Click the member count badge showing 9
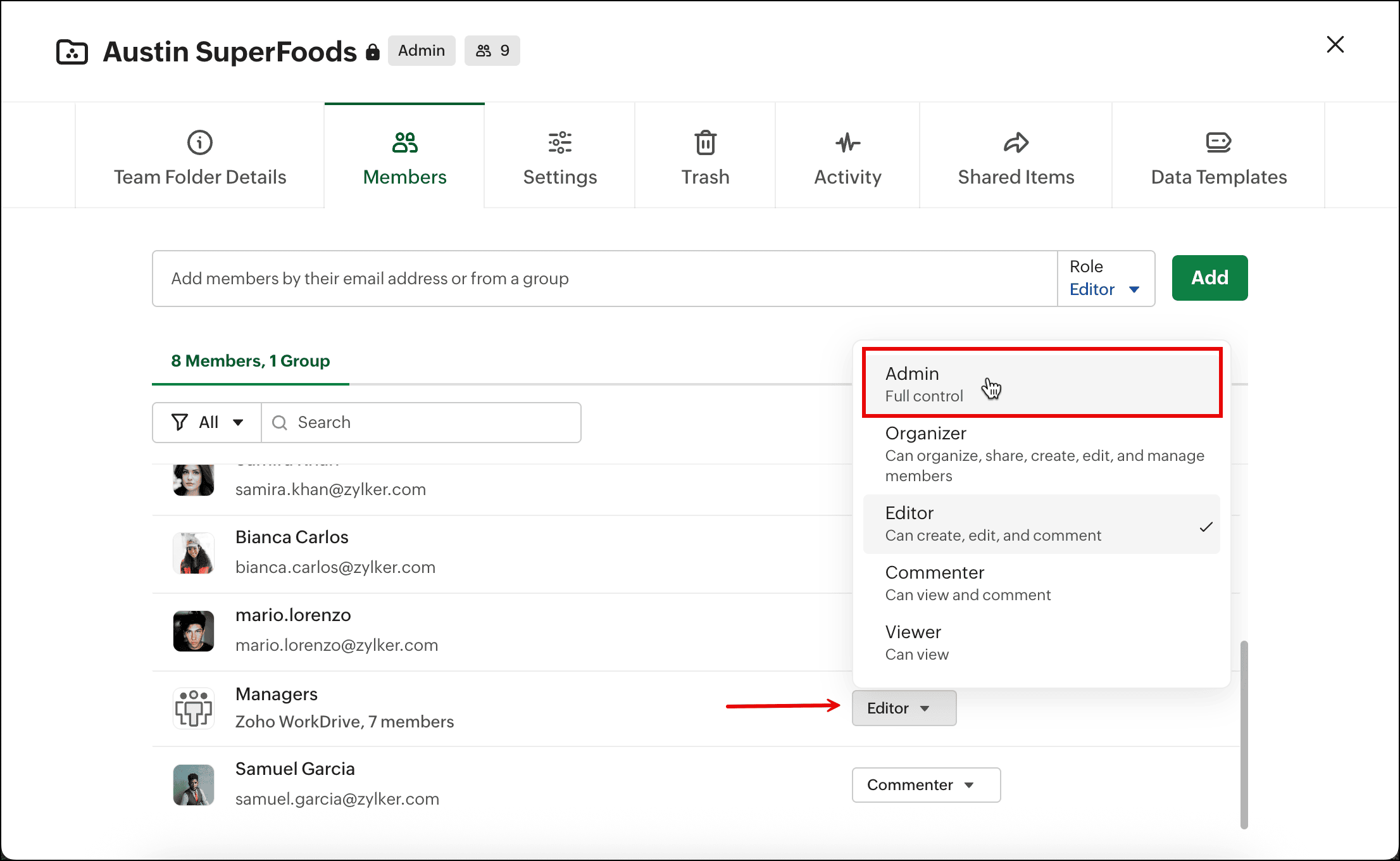The image size is (1400, 861). tap(492, 51)
